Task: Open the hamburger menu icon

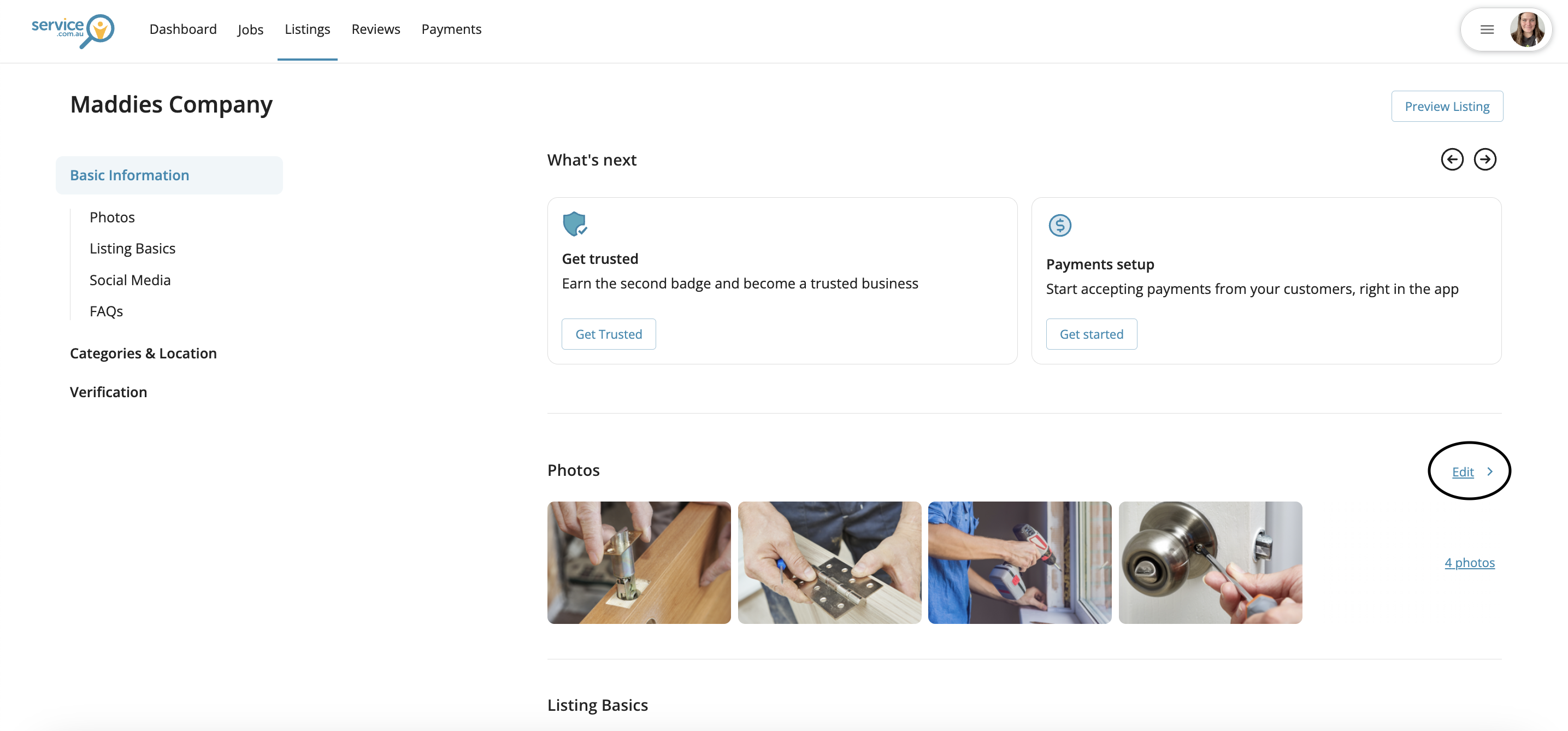Action: point(1487,29)
